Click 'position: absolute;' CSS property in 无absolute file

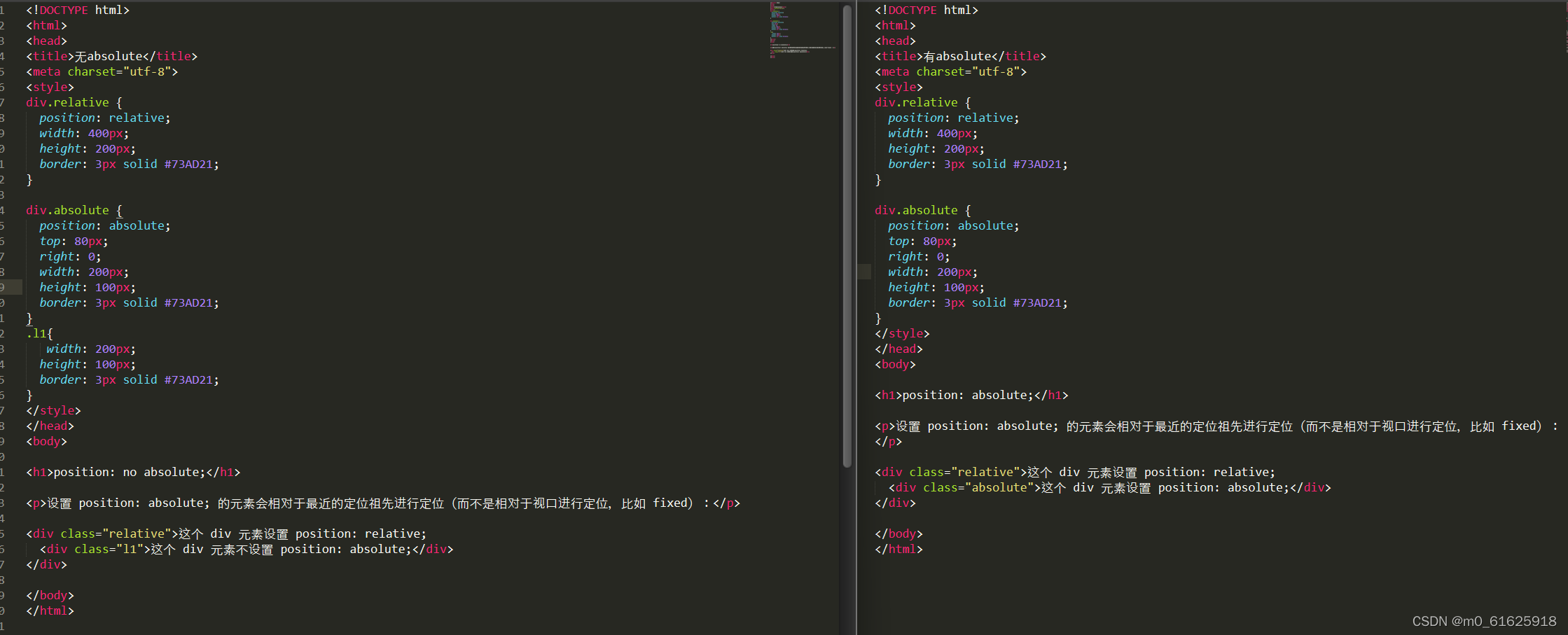point(105,225)
